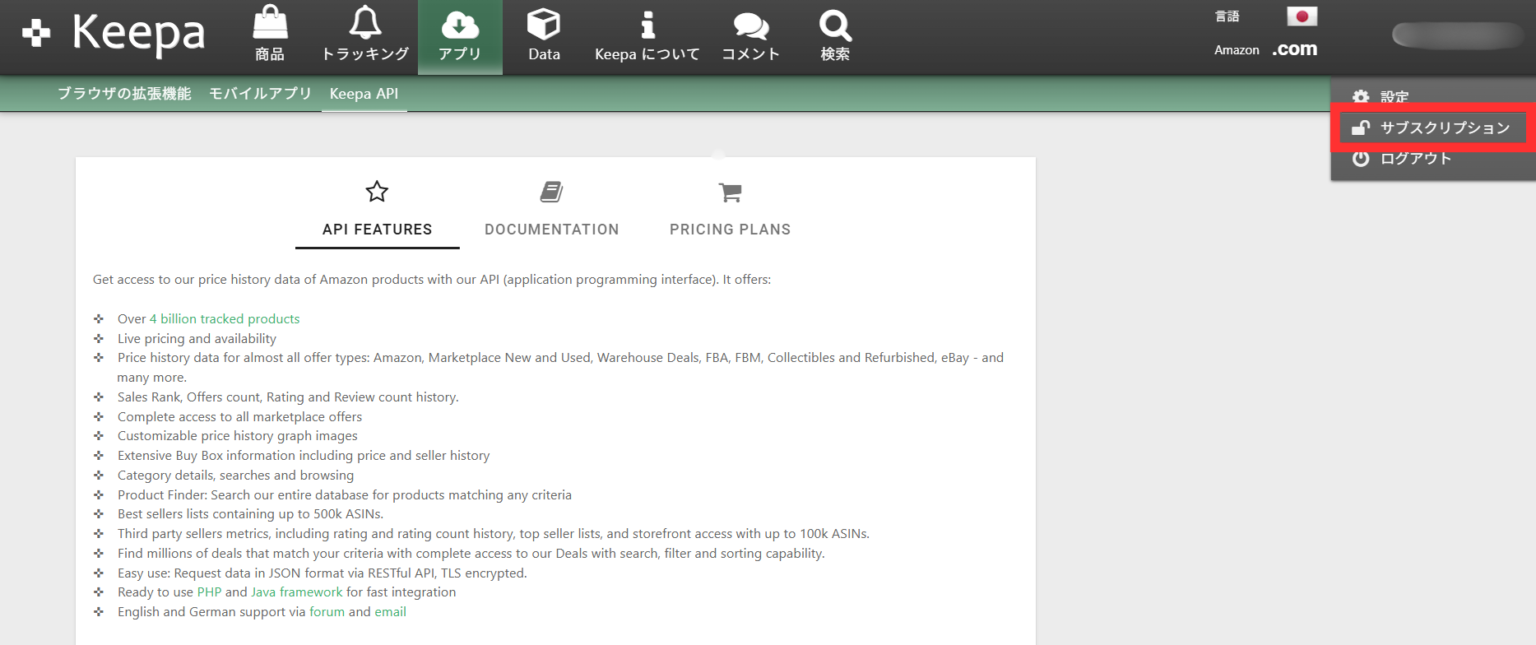Expand the blurred user account menu

[x=1457, y=35]
